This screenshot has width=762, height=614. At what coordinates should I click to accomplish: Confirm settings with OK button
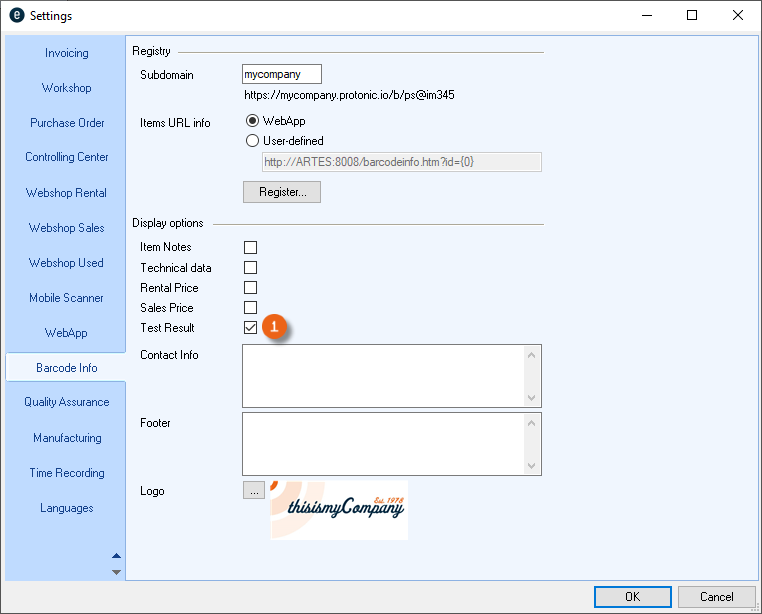632,597
